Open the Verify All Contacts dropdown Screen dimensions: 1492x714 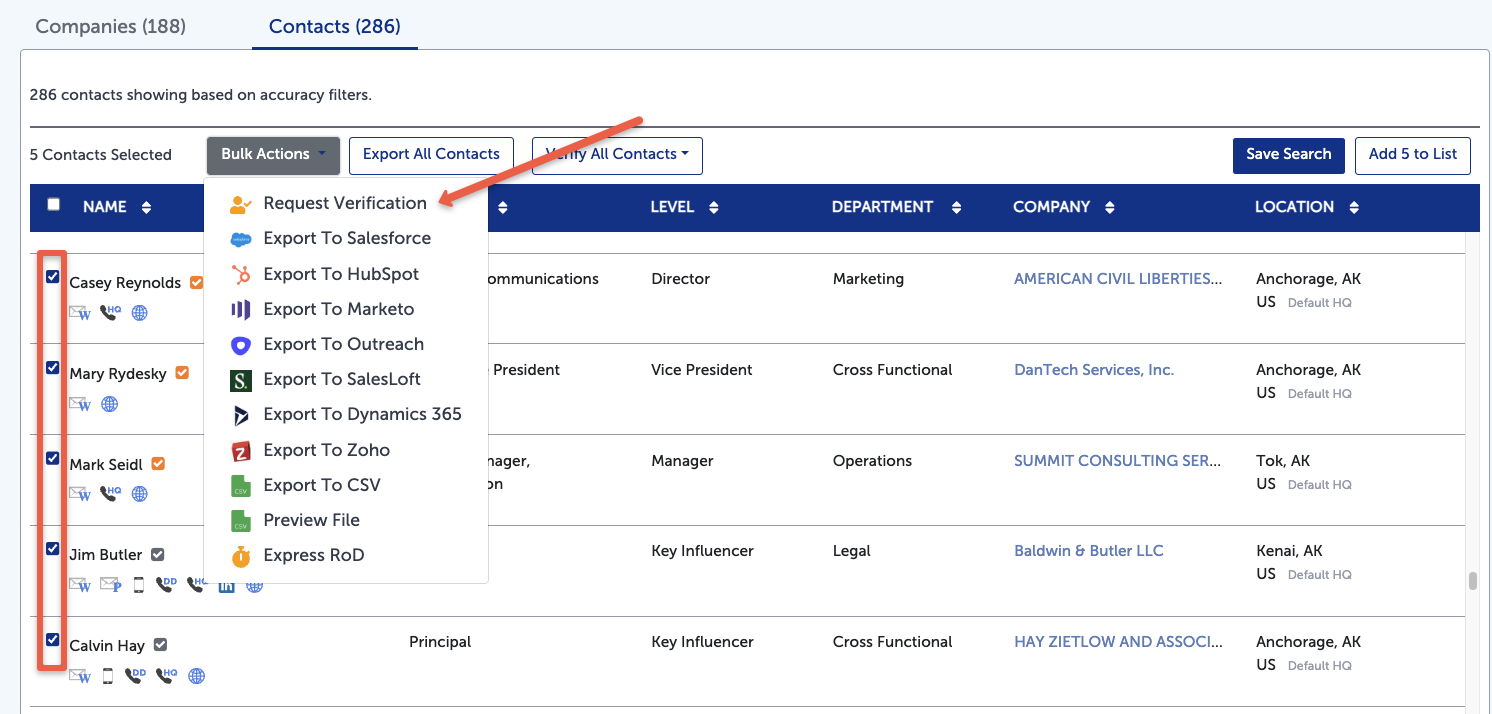click(617, 155)
